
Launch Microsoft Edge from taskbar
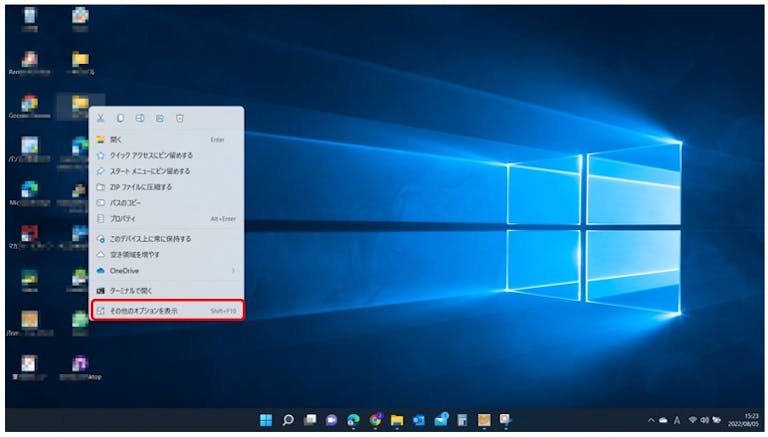point(353,420)
